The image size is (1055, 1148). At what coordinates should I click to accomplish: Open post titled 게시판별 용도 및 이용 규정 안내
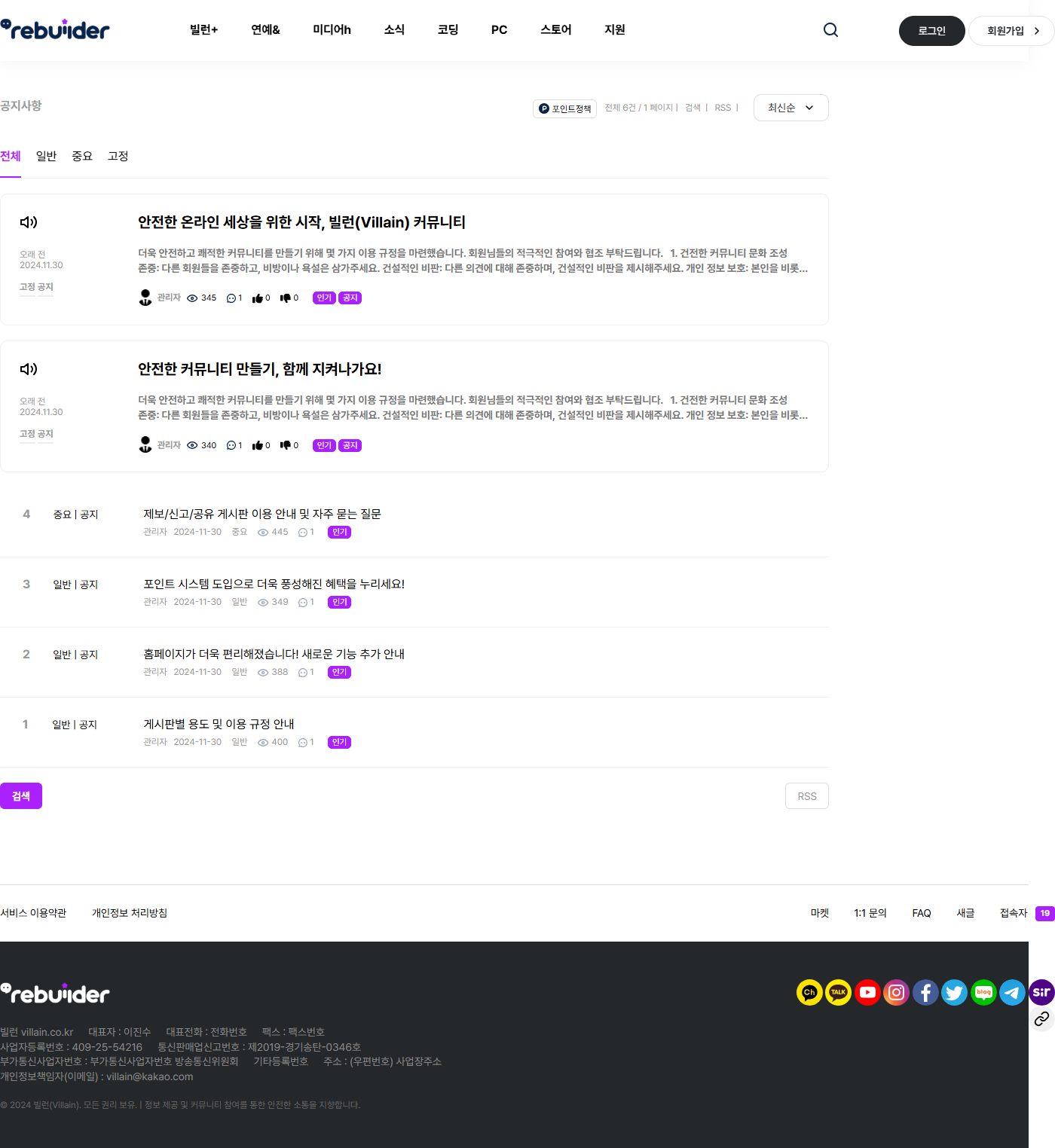[x=219, y=724]
